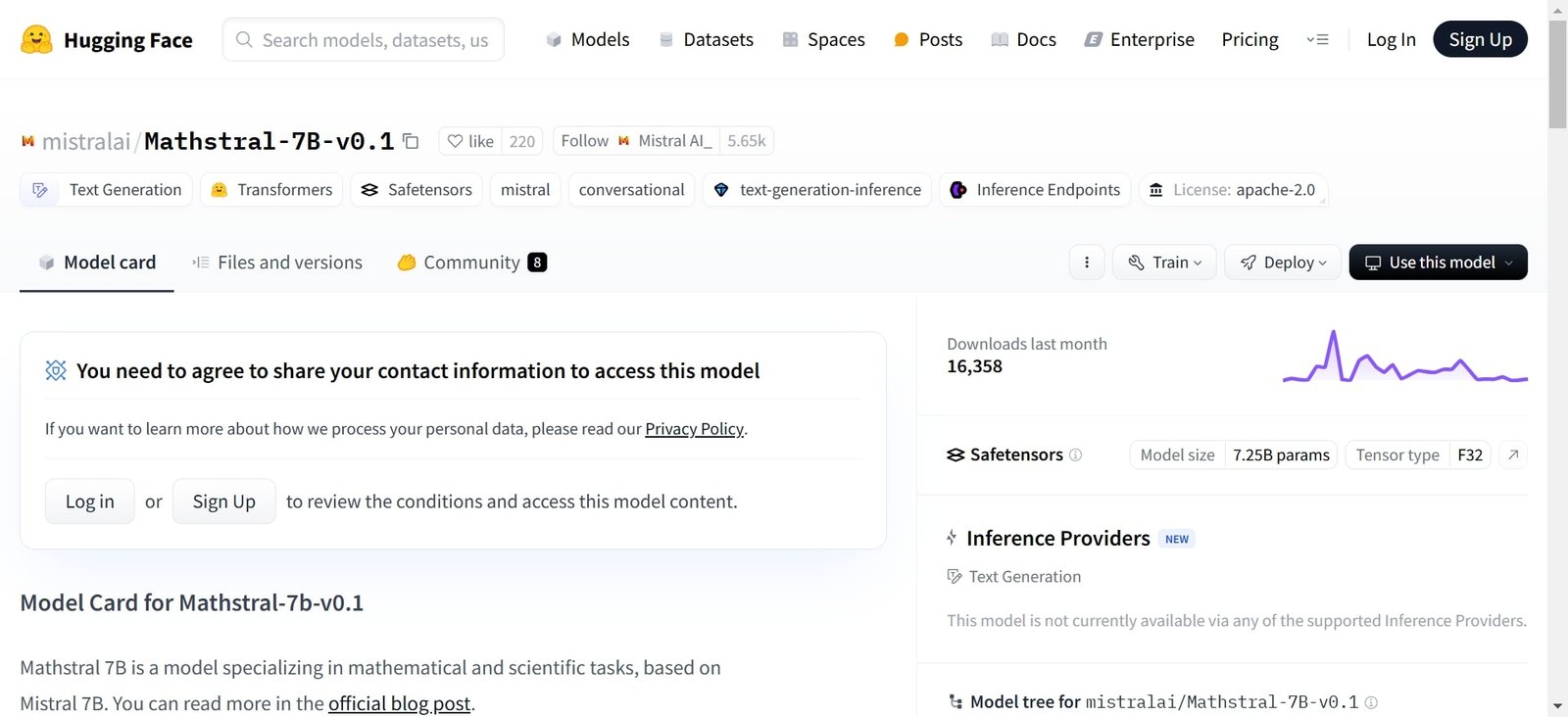The image size is (1568, 717).
Task: Open Safetensors info tooltip icon
Action: (1075, 454)
